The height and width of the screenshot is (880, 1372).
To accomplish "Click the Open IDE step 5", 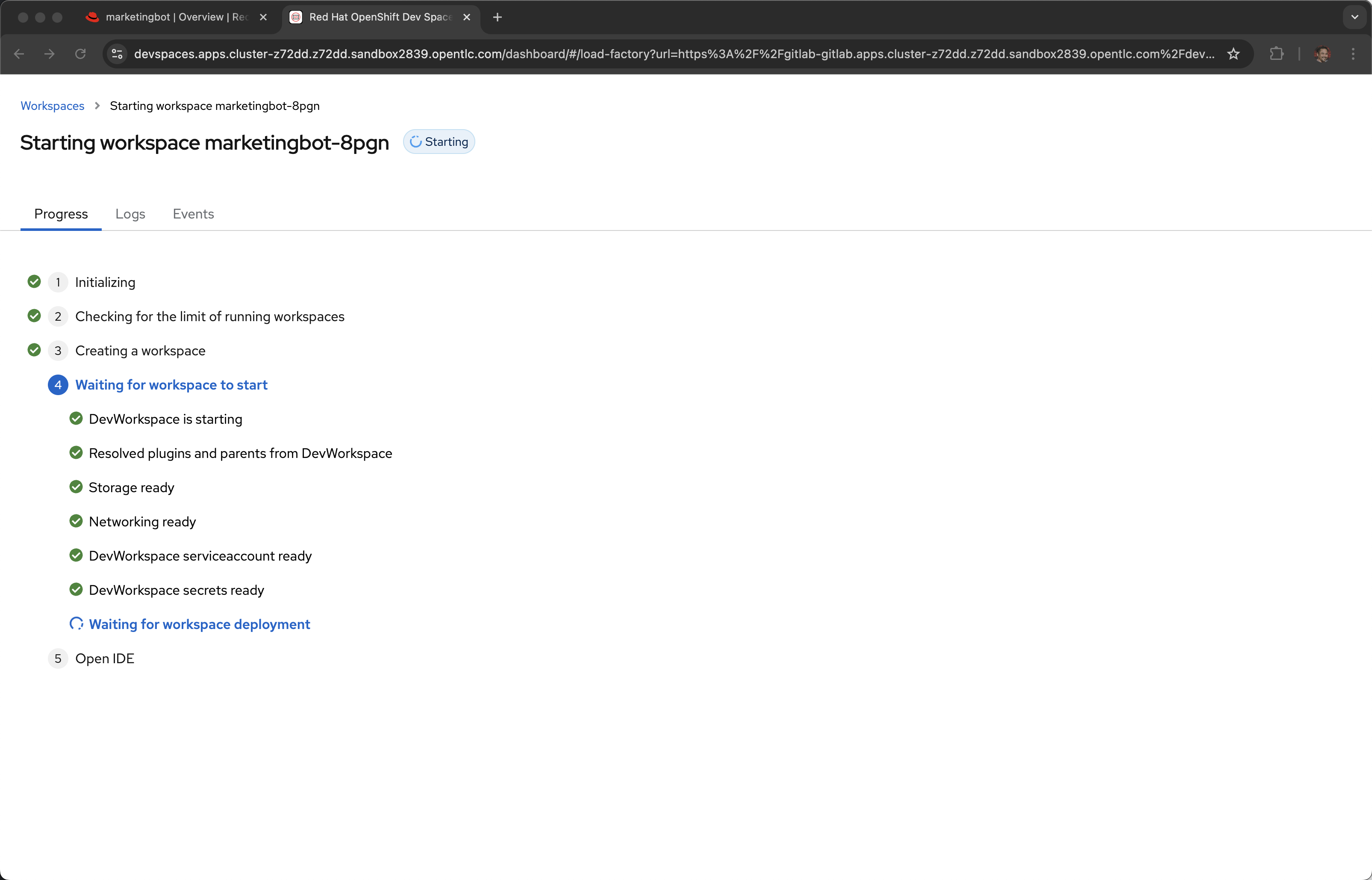I will tap(105, 658).
